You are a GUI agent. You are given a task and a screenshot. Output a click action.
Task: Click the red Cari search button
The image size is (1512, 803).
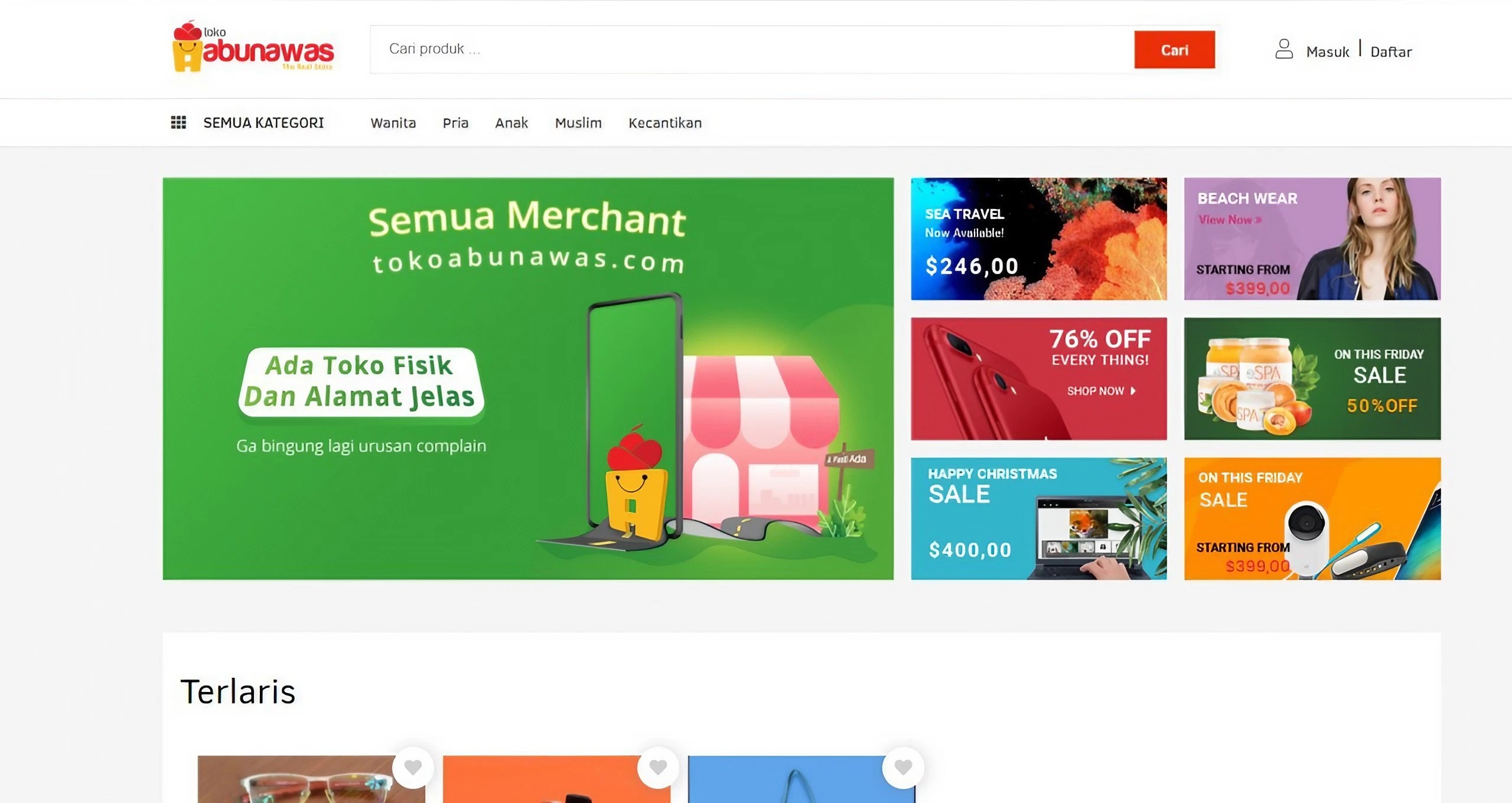1174,50
